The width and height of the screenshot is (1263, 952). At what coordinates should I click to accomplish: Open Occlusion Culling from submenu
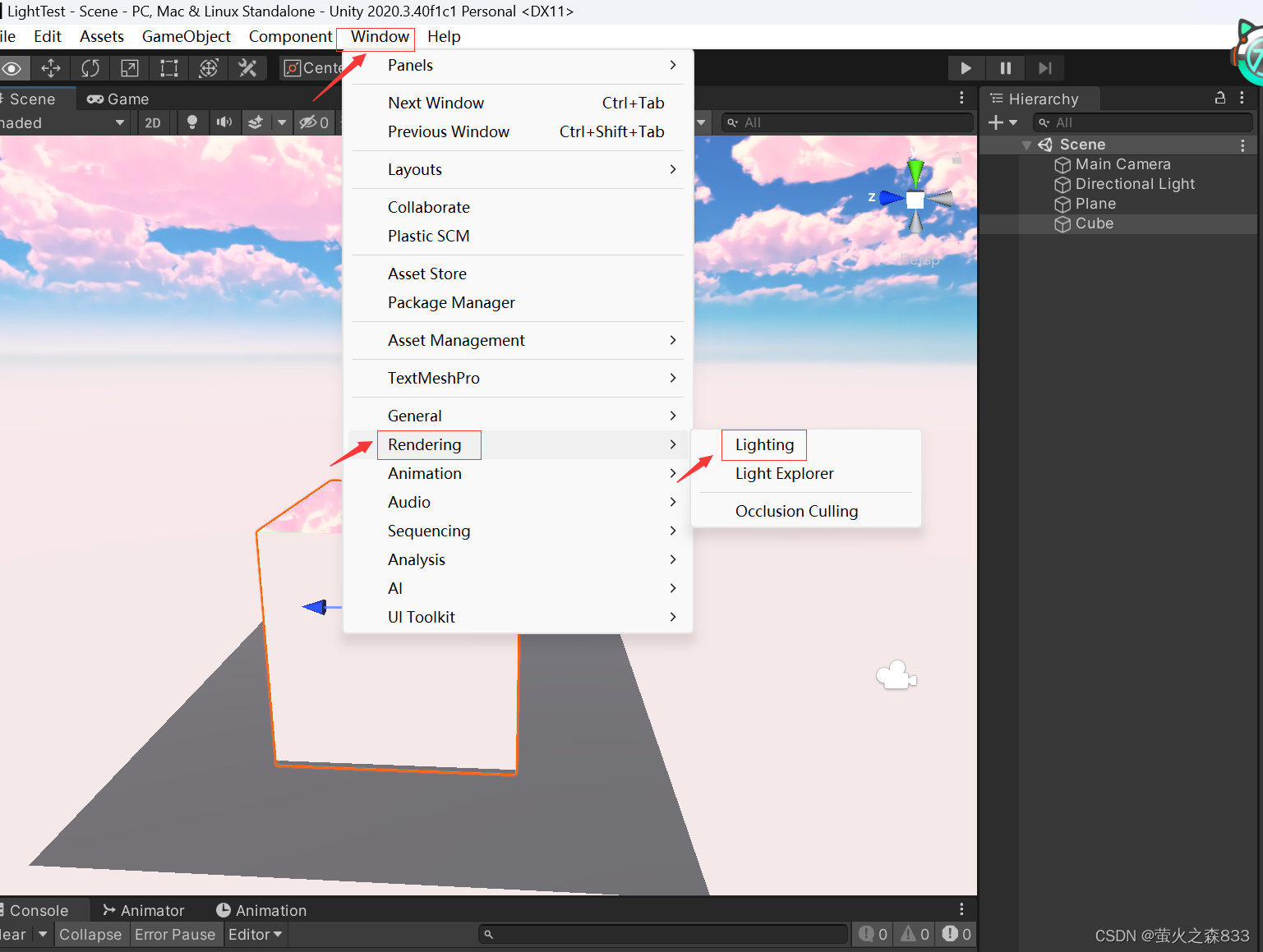[806, 512]
